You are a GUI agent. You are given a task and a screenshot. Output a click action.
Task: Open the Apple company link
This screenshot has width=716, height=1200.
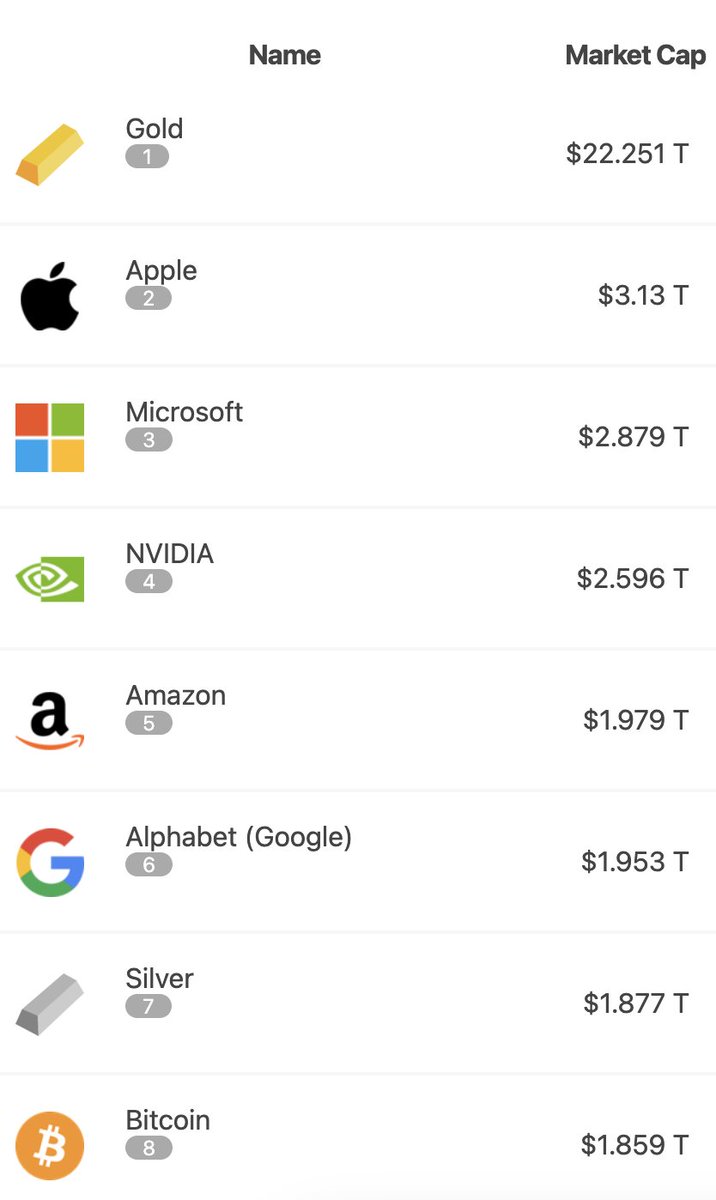coord(161,271)
